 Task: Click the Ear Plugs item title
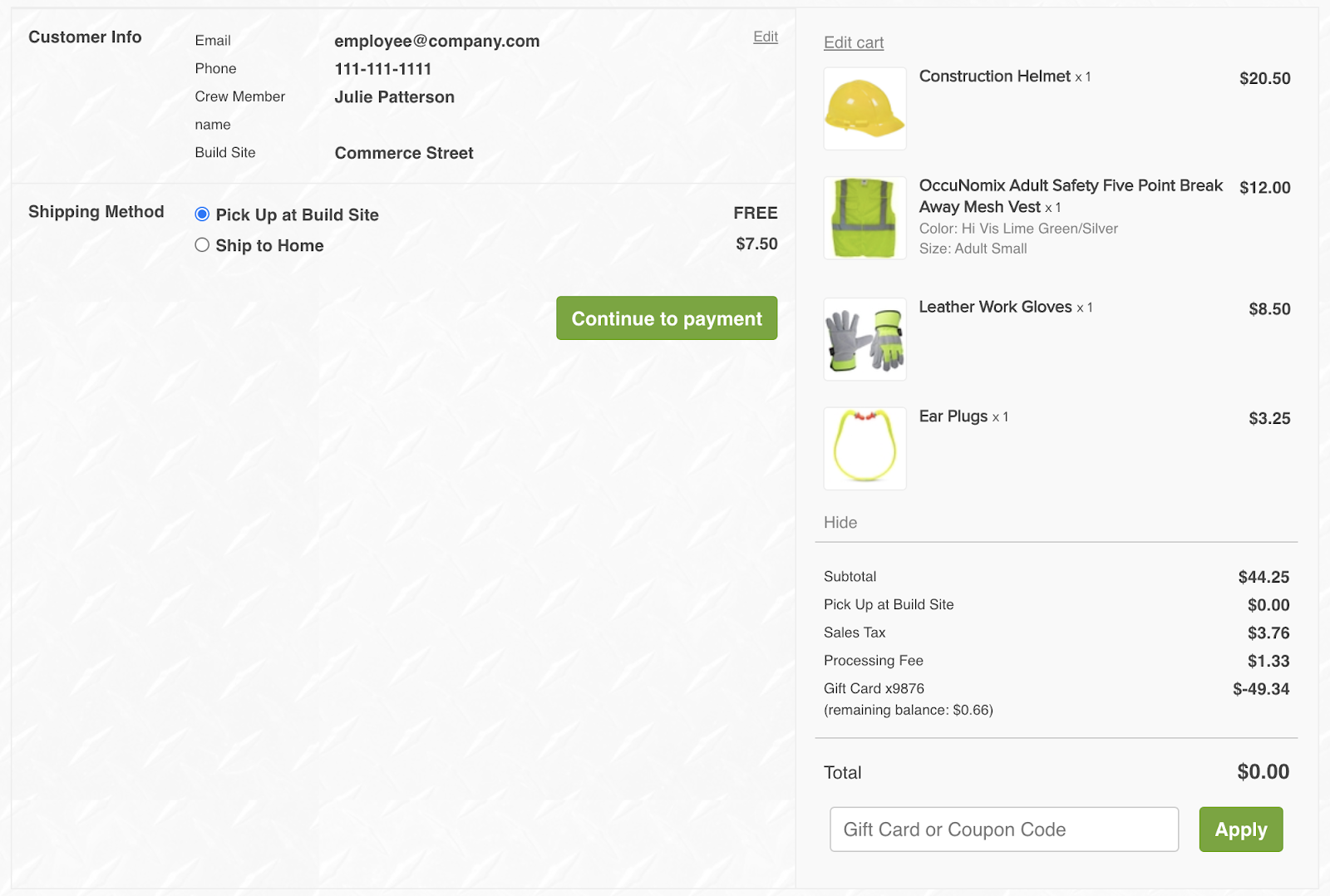pyautogui.click(x=953, y=416)
